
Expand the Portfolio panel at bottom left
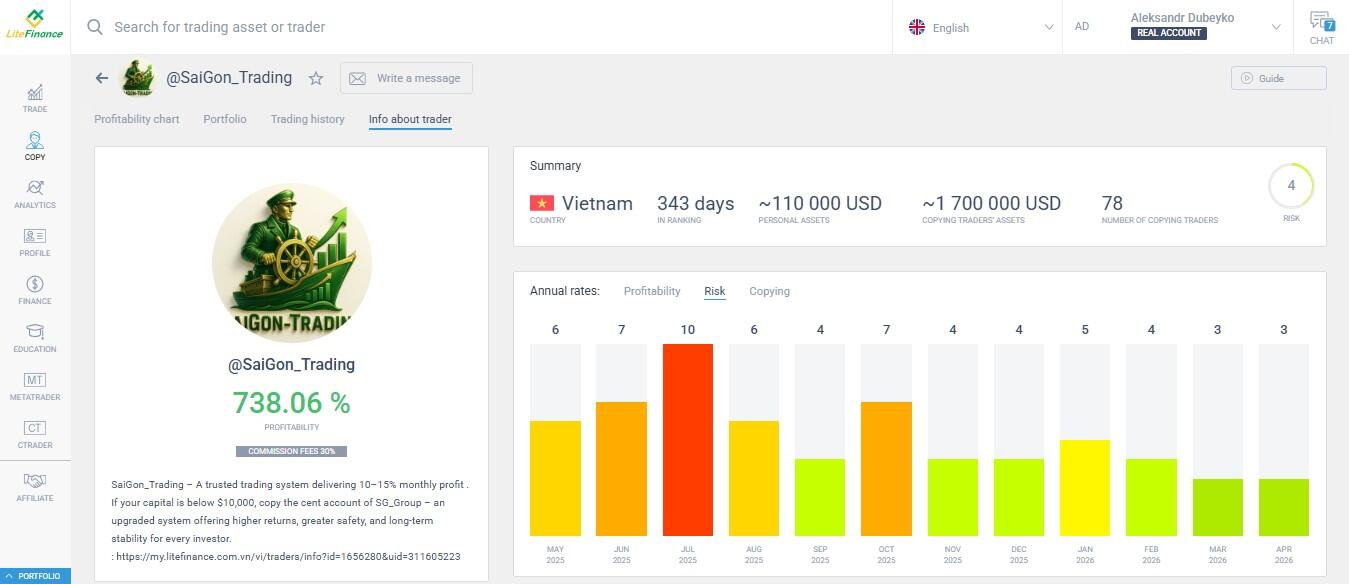click(x=35, y=576)
